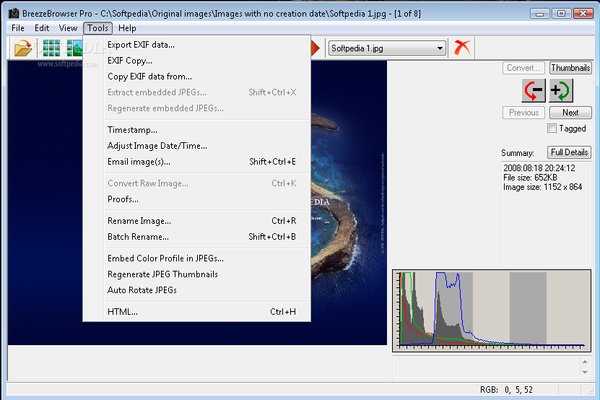Select EXIF Copy... from Tools menu
Image resolution: width=600 pixels, height=400 pixels.
pyautogui.click(x=197, y=60)
